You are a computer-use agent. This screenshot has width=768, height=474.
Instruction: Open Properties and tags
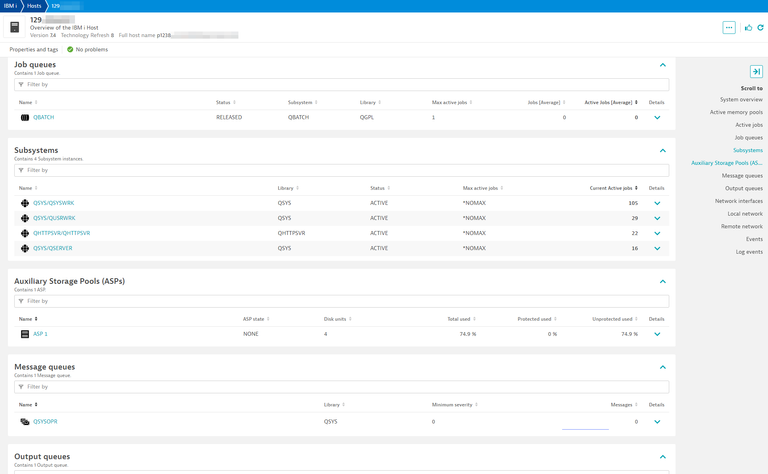point(34,49)
